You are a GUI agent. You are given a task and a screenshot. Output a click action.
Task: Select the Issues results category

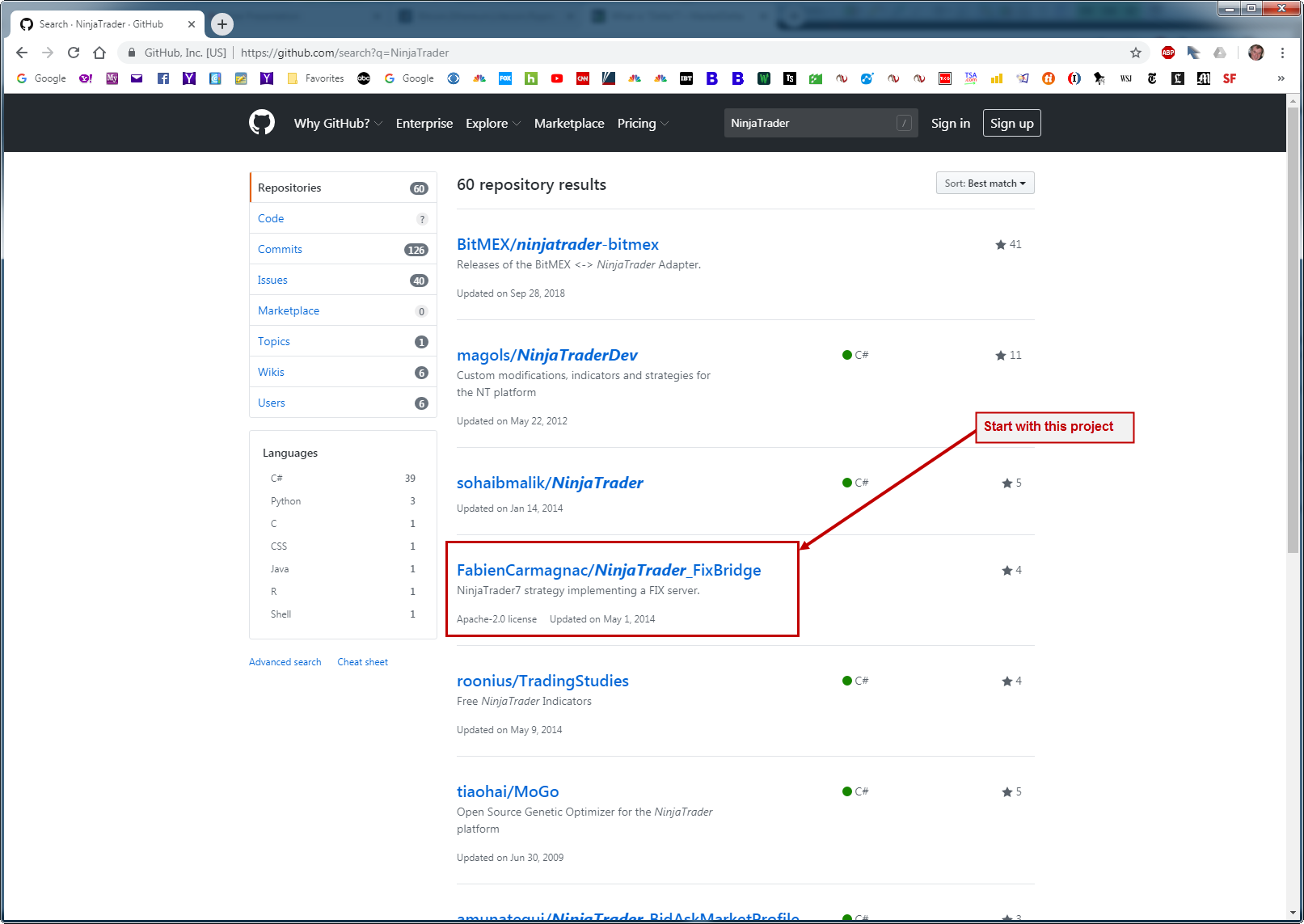point(272,280)
